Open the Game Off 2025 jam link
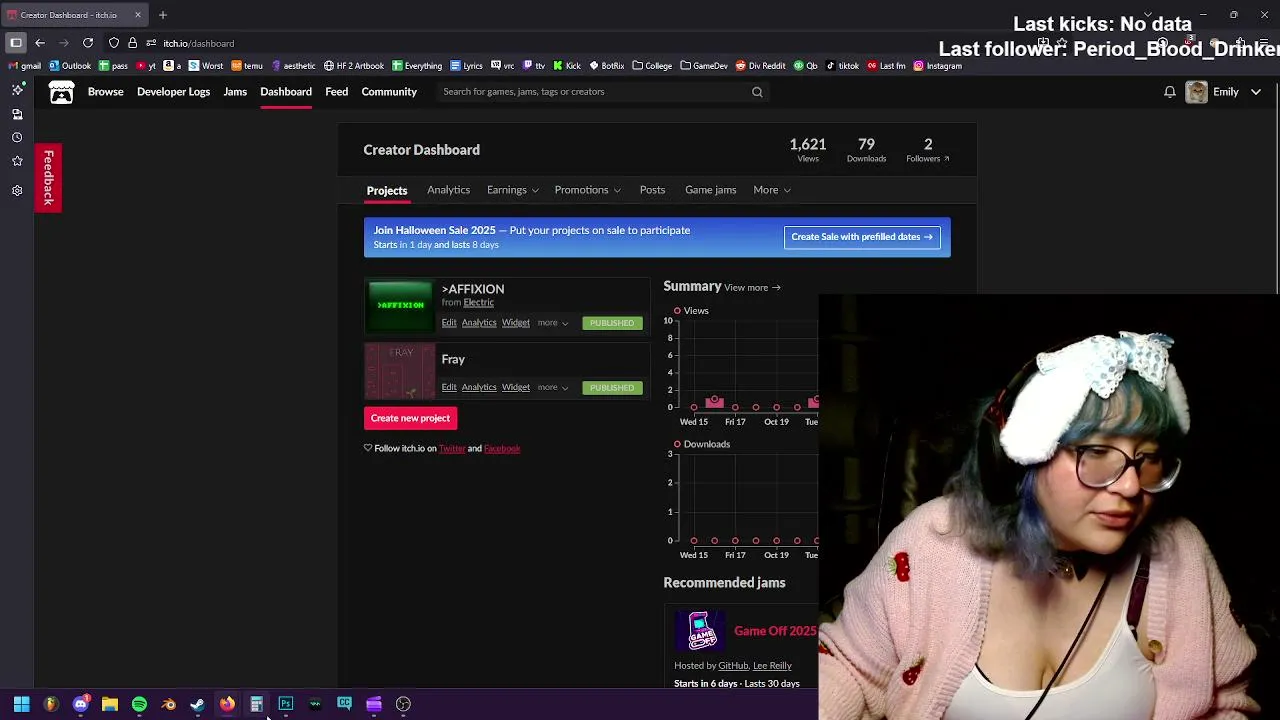The width and height of the screenshot is (1280, 720). [775, 631]
